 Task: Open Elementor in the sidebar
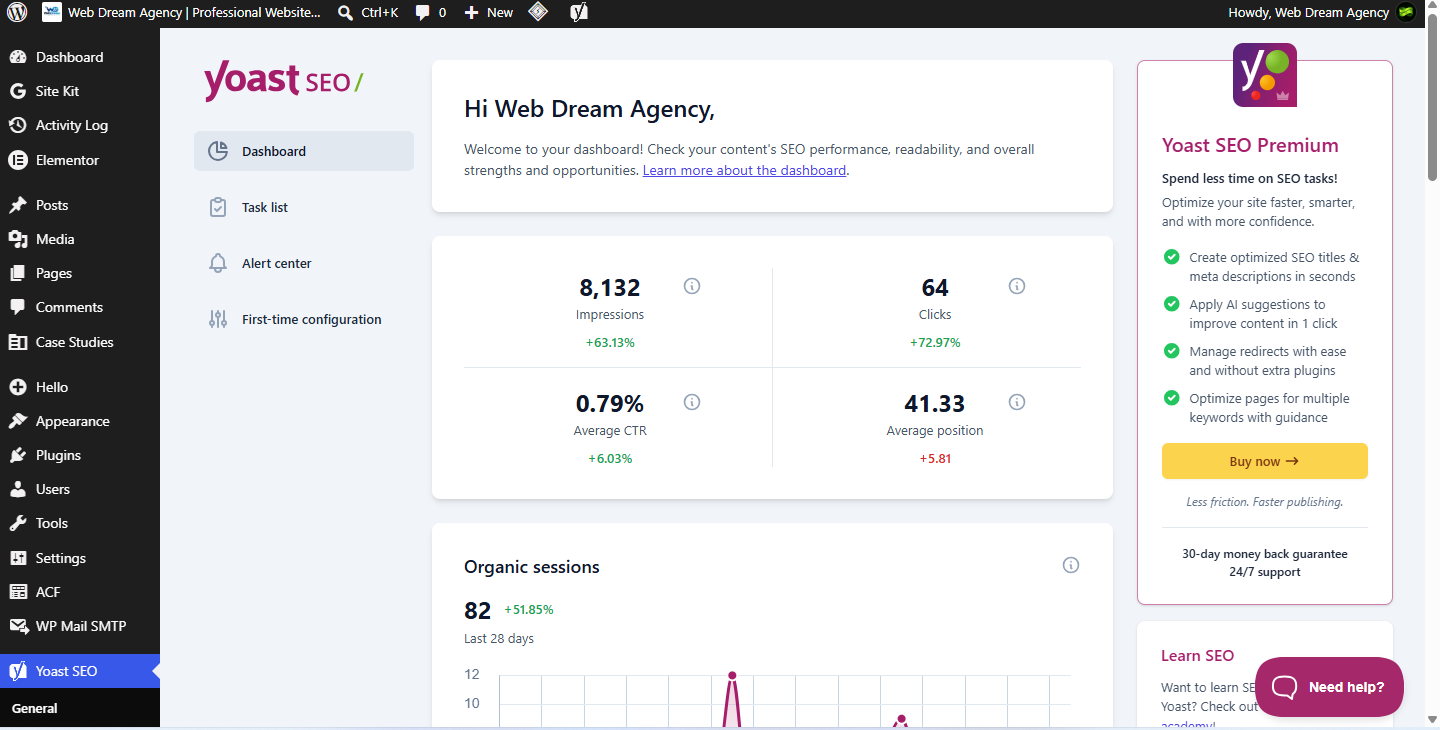(80, 160)
